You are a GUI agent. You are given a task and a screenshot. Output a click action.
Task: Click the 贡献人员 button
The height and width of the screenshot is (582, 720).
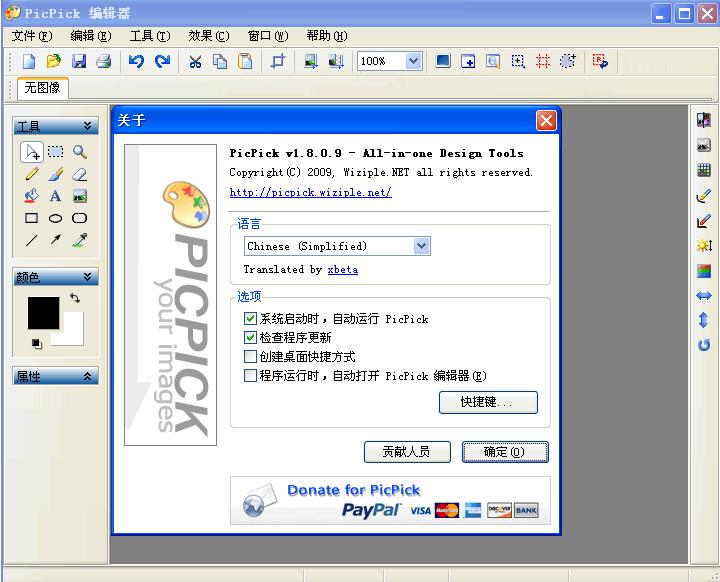tap(407, 452)
